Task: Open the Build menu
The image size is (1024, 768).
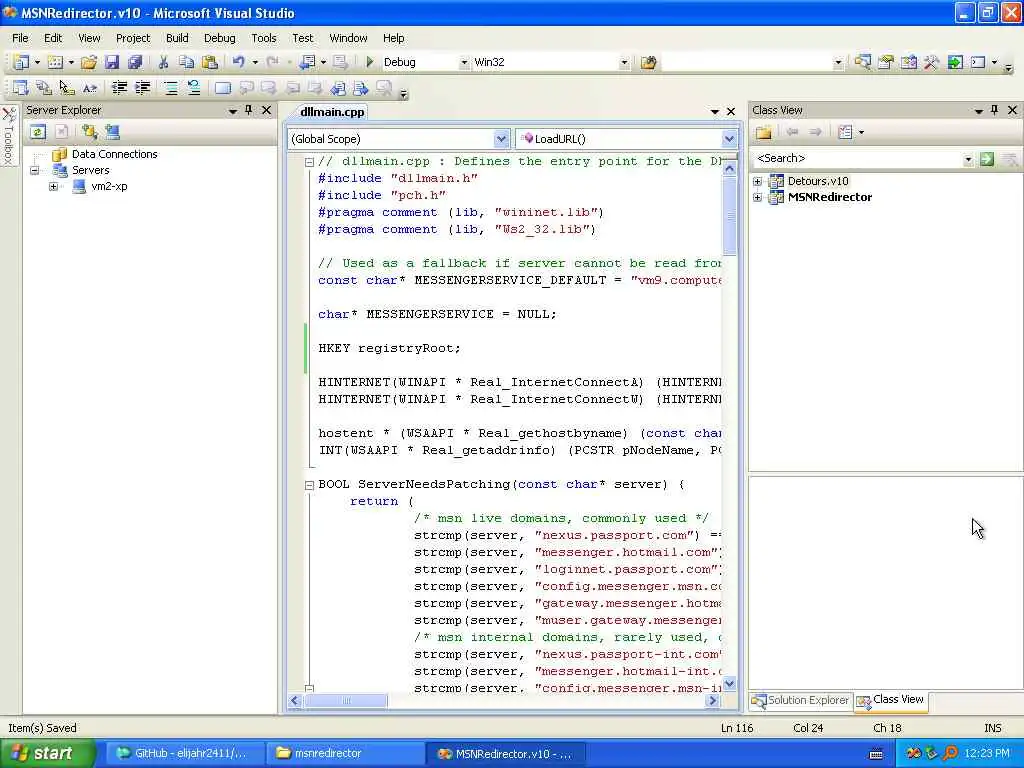Action: tap(177, 38)
